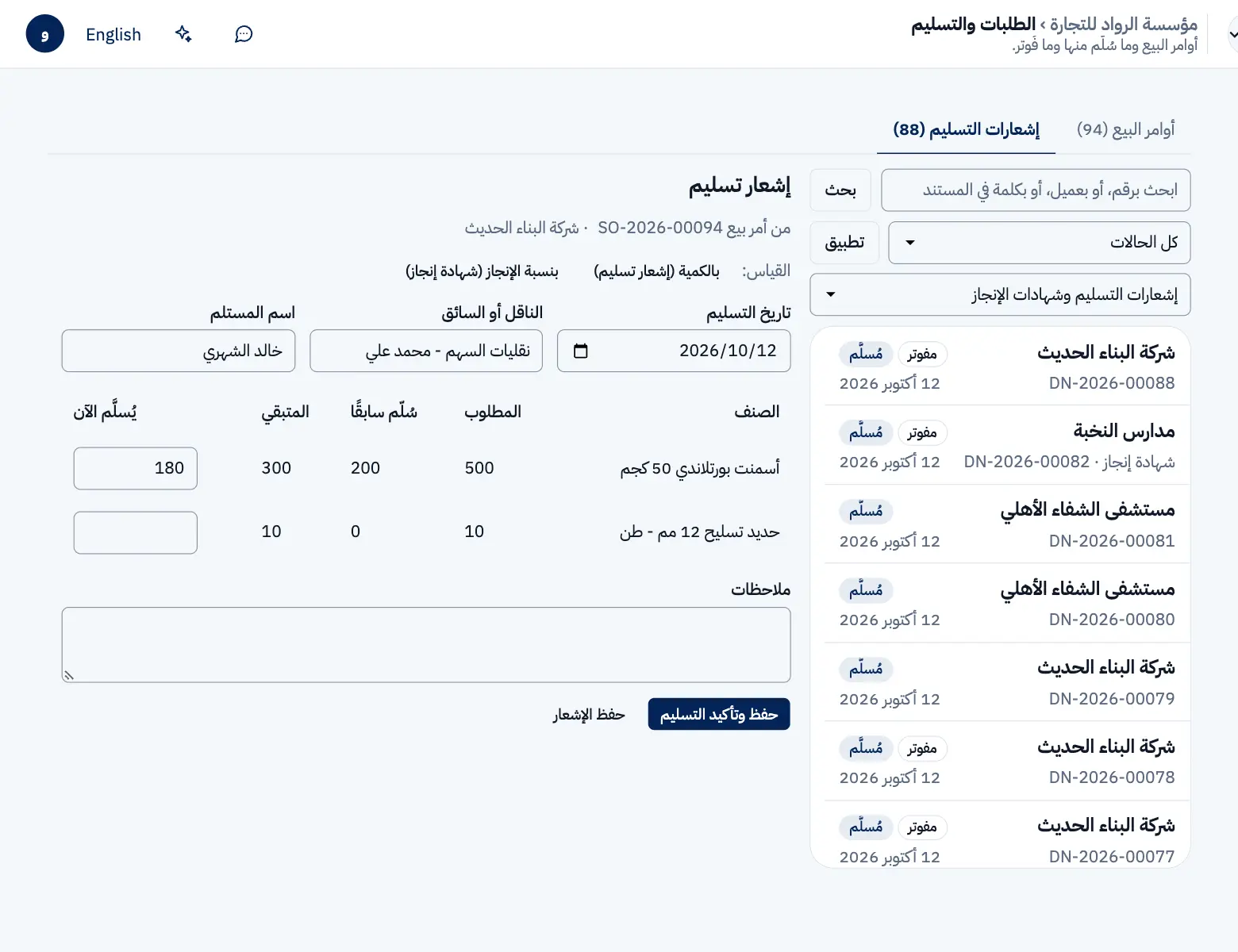Click into the ملاحظات notes textarea
Image resolution: width=1238 pixels, height=952 pixels.
click(x=426, y=645)
